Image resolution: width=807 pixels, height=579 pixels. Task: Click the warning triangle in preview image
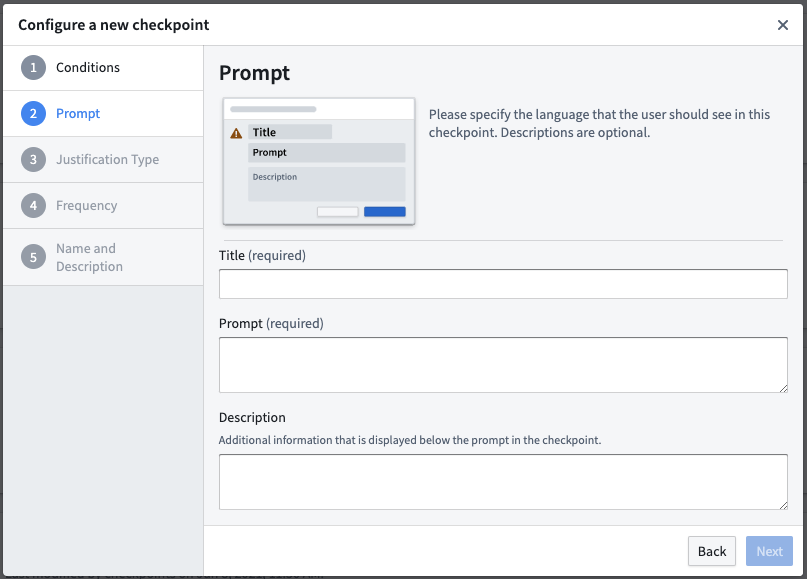pos(236,134)
